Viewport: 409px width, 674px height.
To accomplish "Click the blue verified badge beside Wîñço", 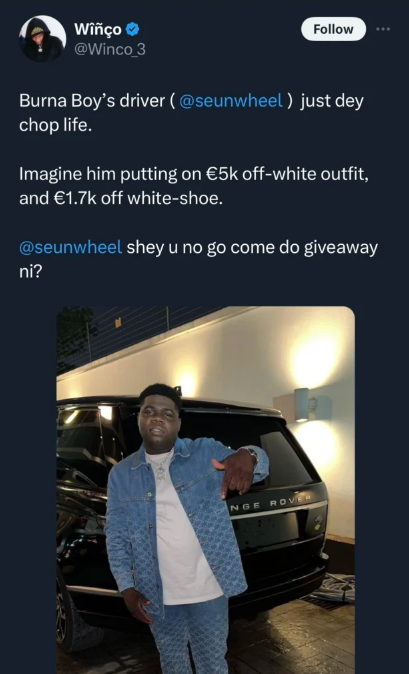I will 132,30.
